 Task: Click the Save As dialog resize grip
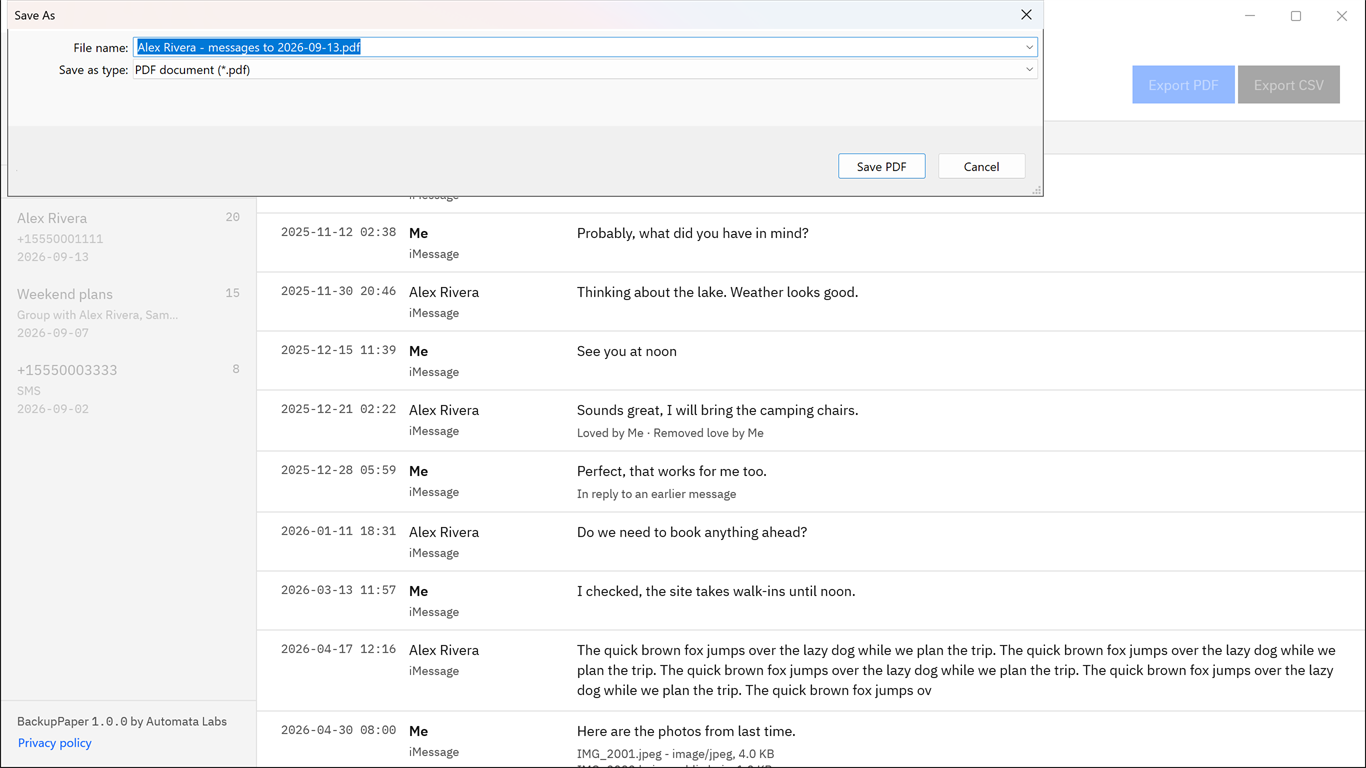(x=1036, y=190)
